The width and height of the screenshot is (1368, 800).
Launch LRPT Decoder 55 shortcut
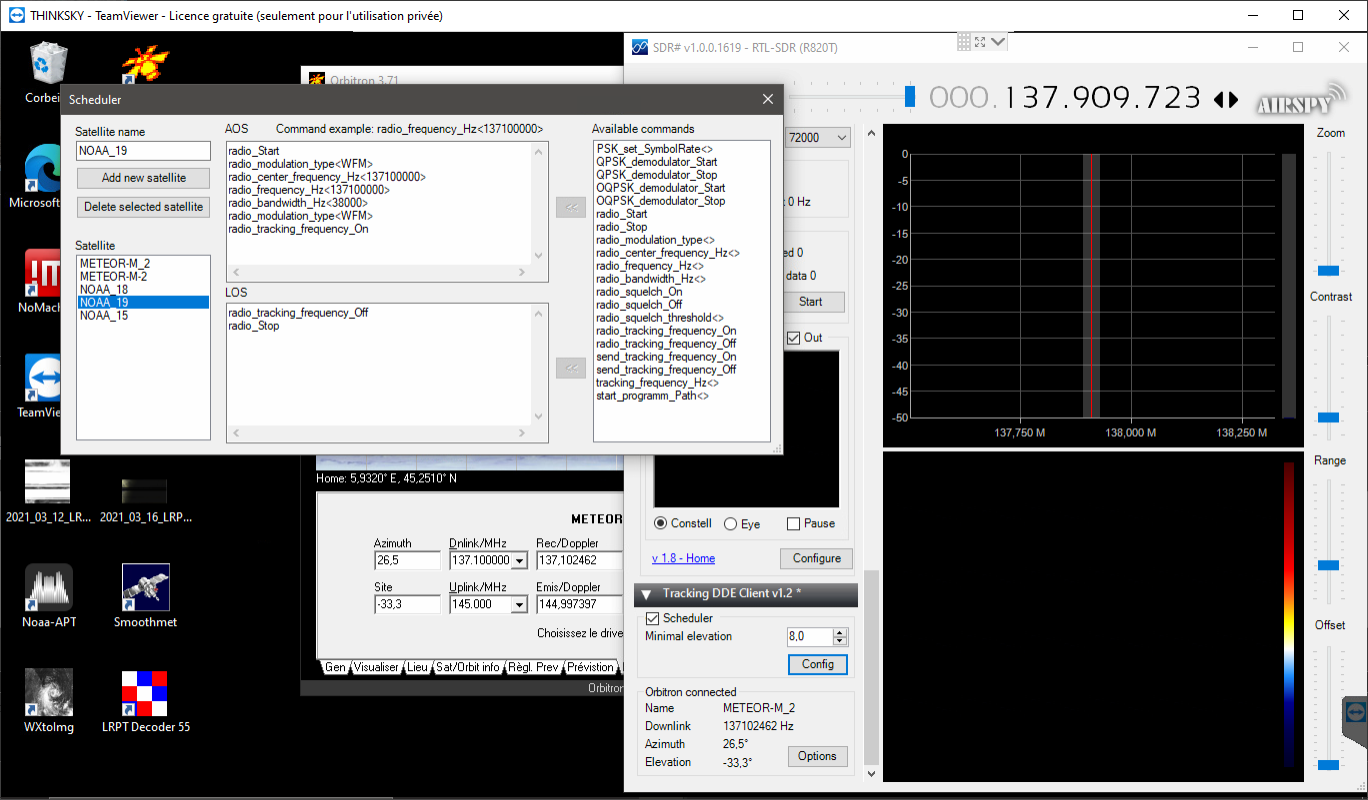tap(145, 702)
